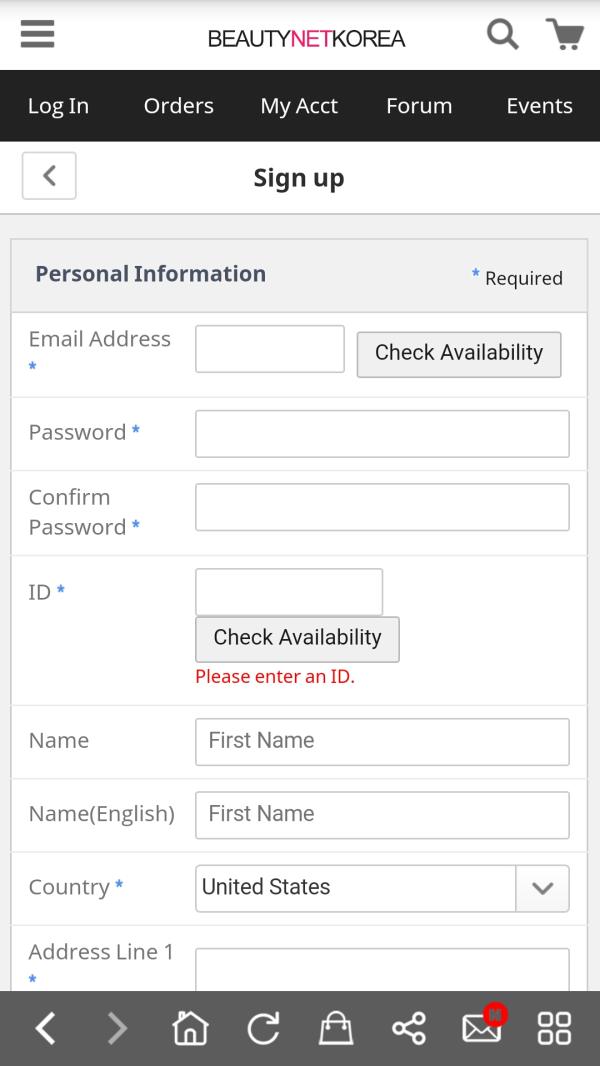The width and height of the screenshot is (600, 1066).
Task: Go back with Sign up back button
Action: click(49, 176)
